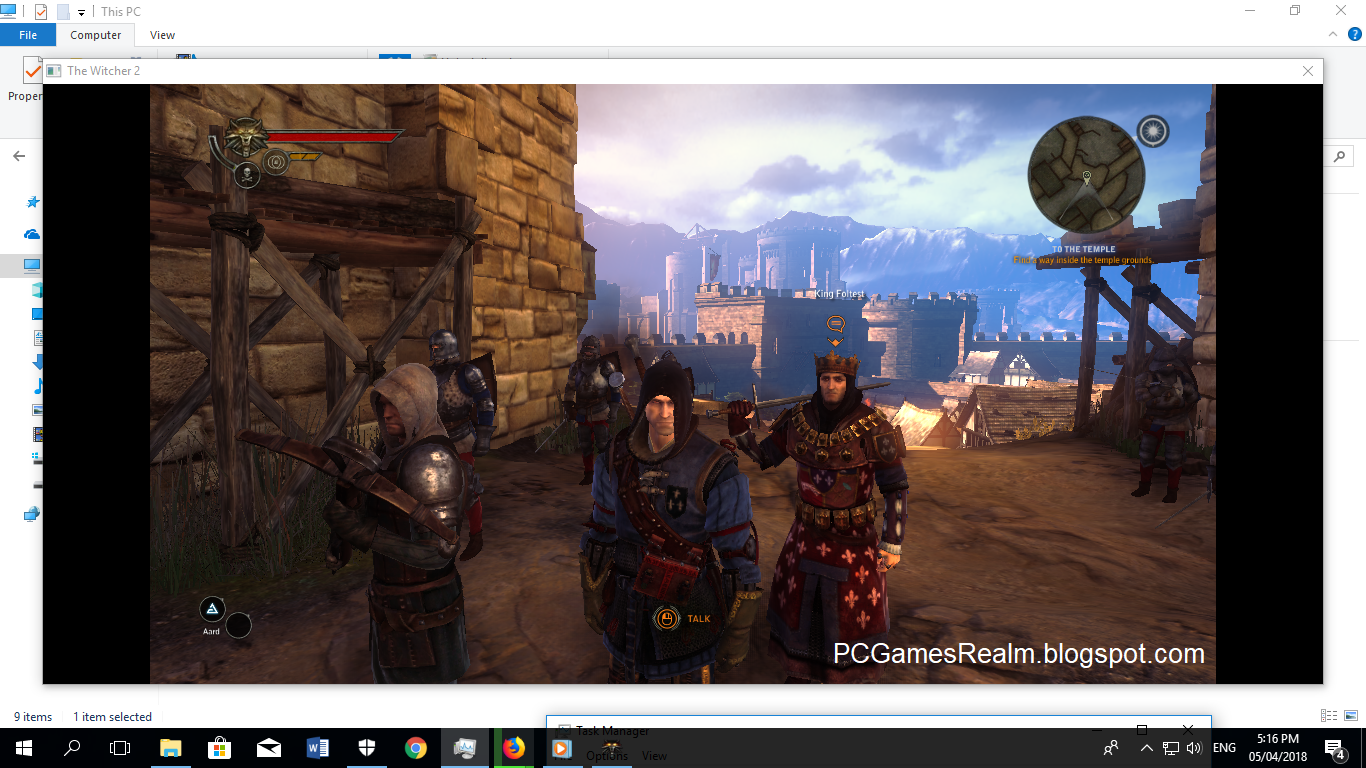Switch to the Computer ribbon tab

96,35
